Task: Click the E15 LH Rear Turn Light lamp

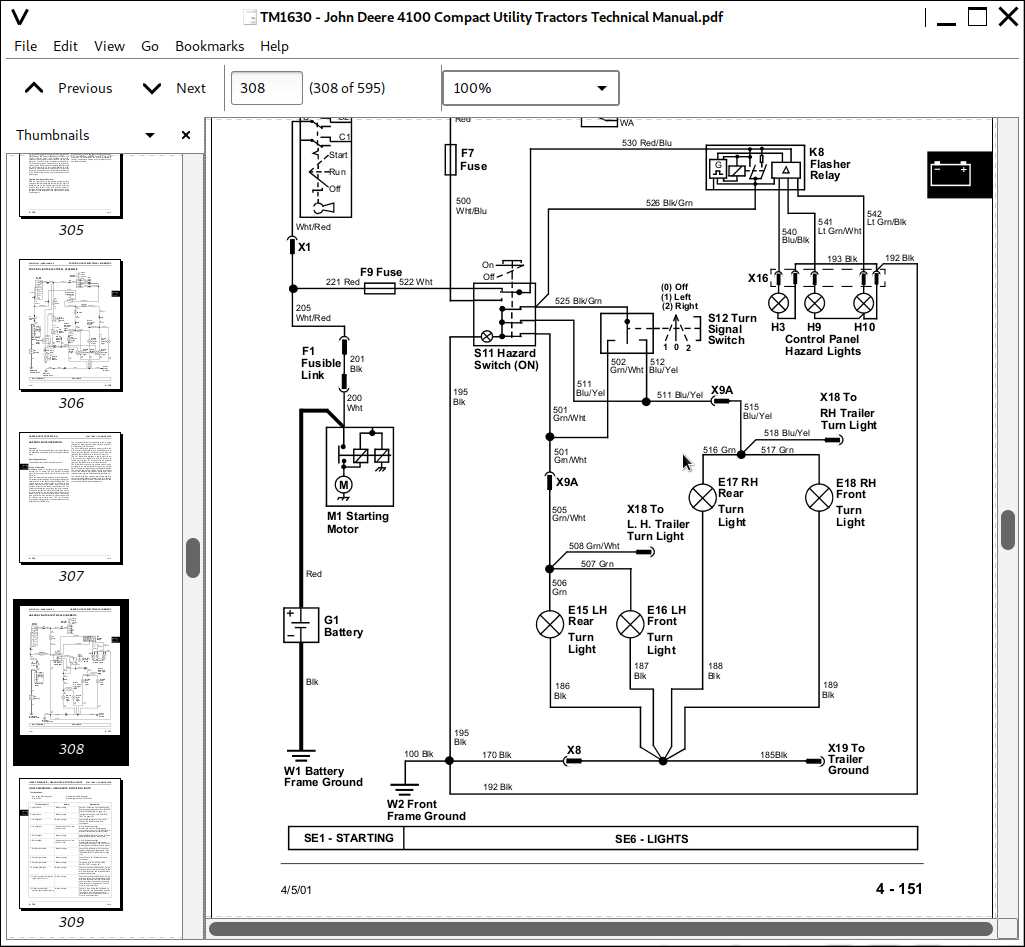Action: (550, 624)
